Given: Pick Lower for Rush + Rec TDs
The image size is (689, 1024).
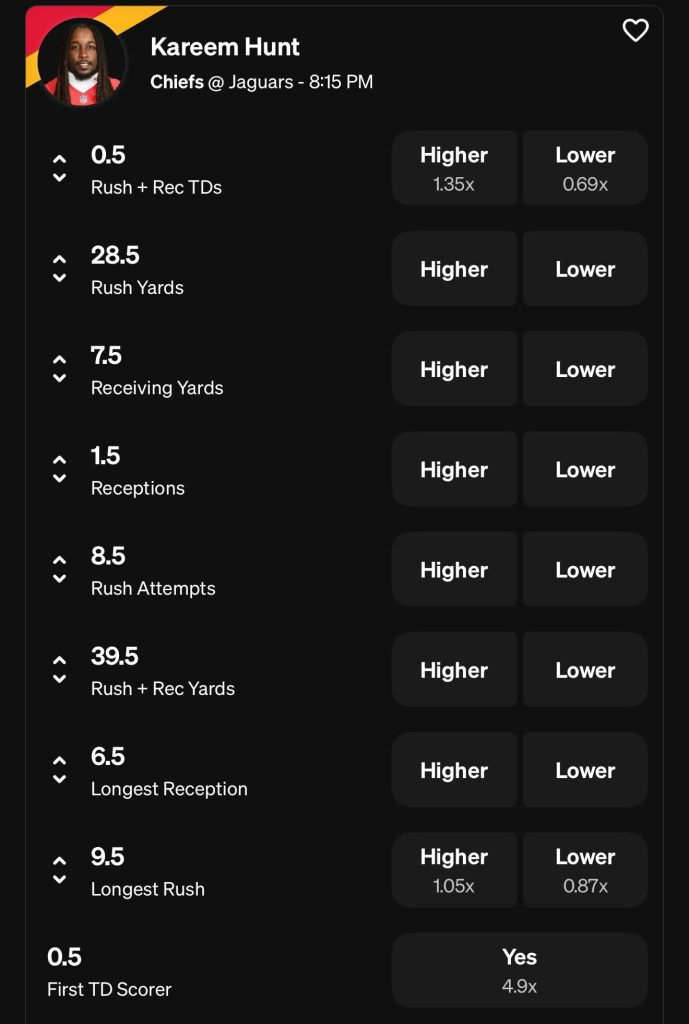Looking at the screenshot, I should tap(585, 168).
